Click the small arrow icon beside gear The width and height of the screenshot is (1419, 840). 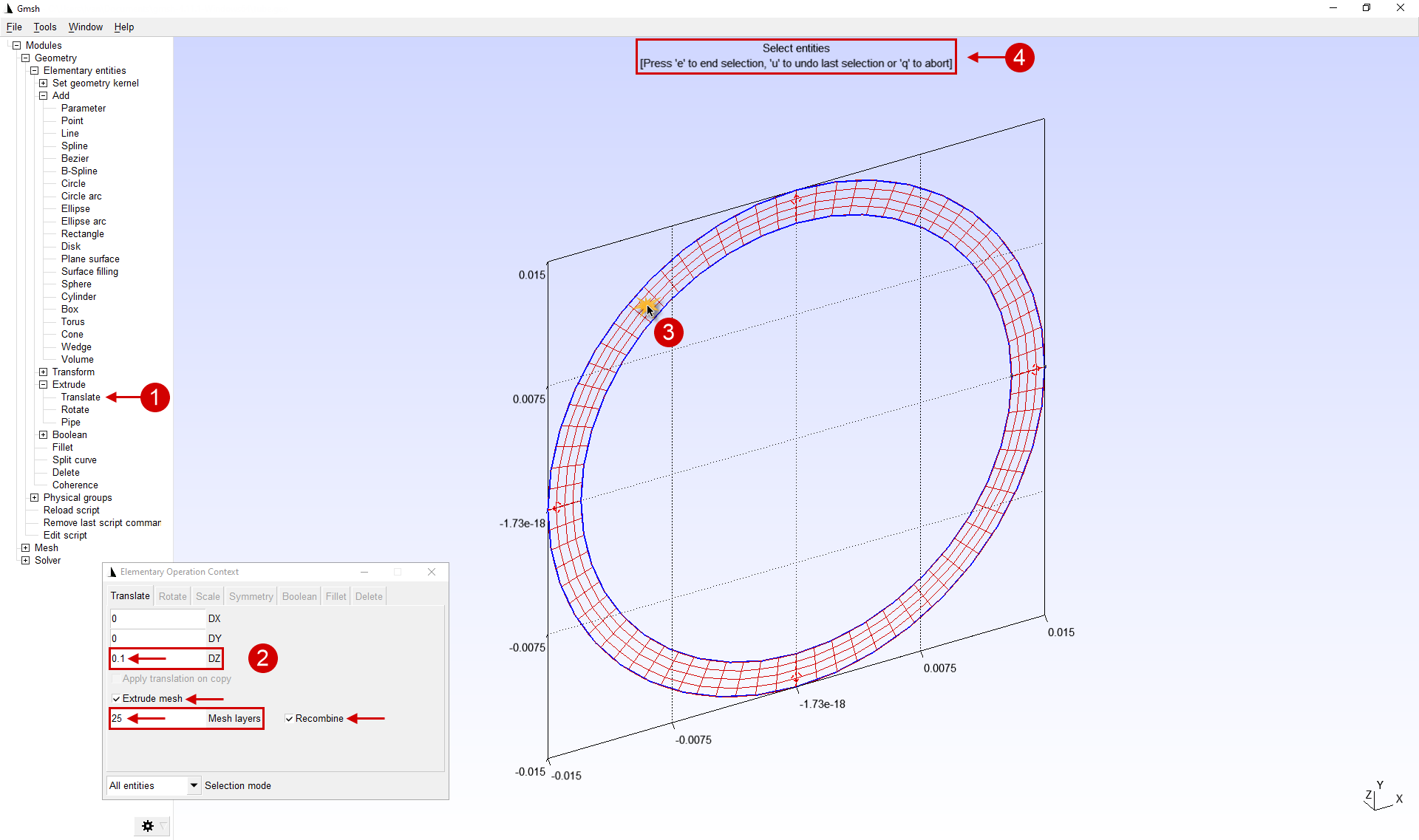(163, 825)
